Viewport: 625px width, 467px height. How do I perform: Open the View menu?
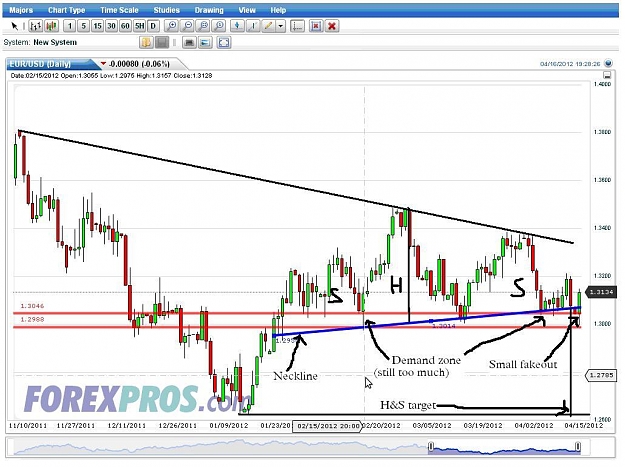[247, 10]
